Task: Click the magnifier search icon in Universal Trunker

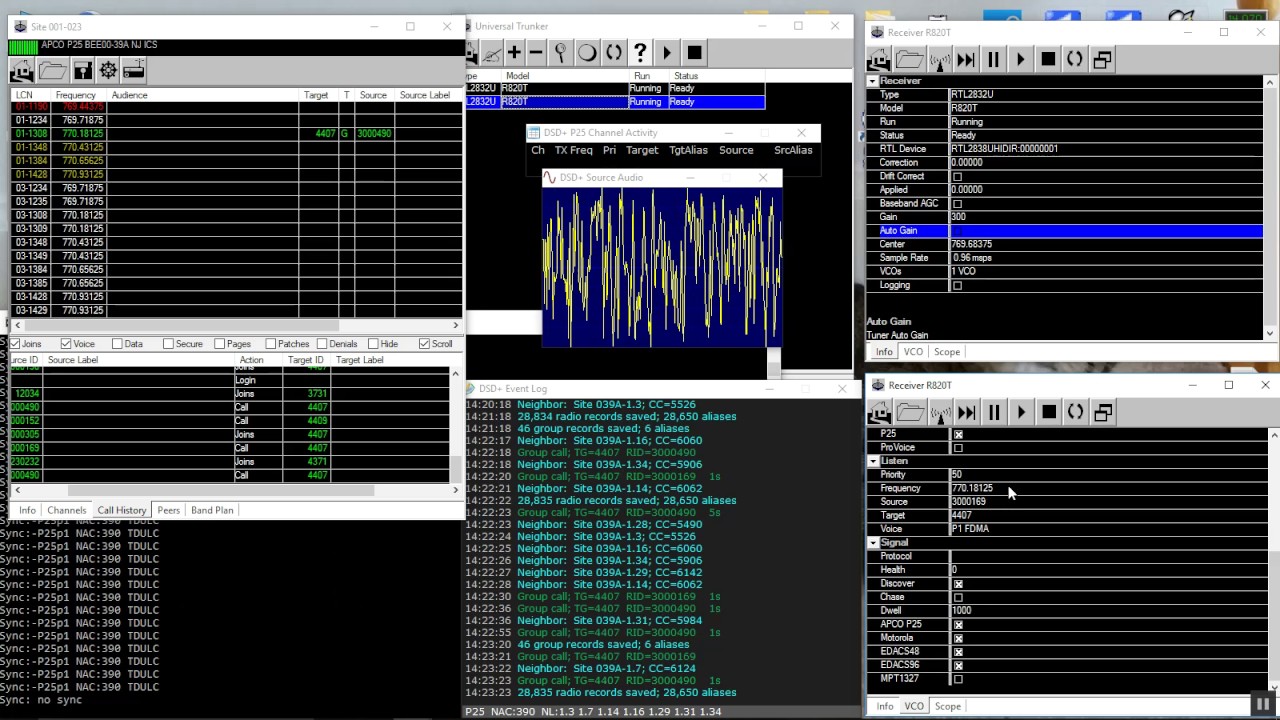Action: pyautogui.click(x=561, y=53)
